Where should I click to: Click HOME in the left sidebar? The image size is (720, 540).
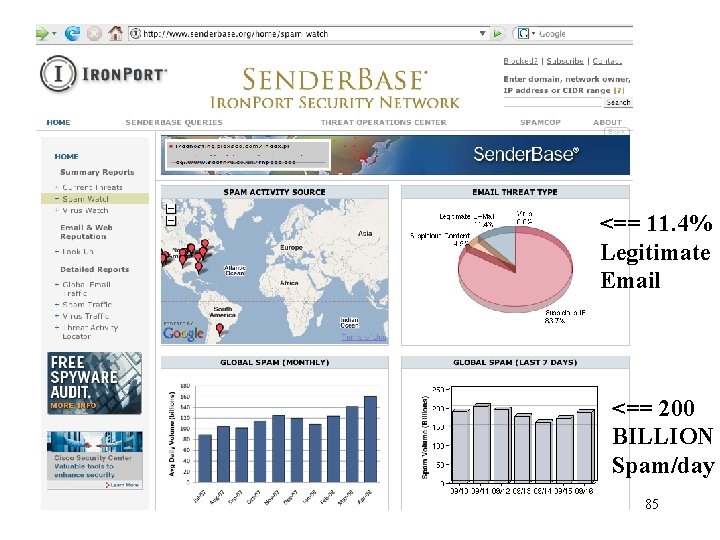click(67, 156)
